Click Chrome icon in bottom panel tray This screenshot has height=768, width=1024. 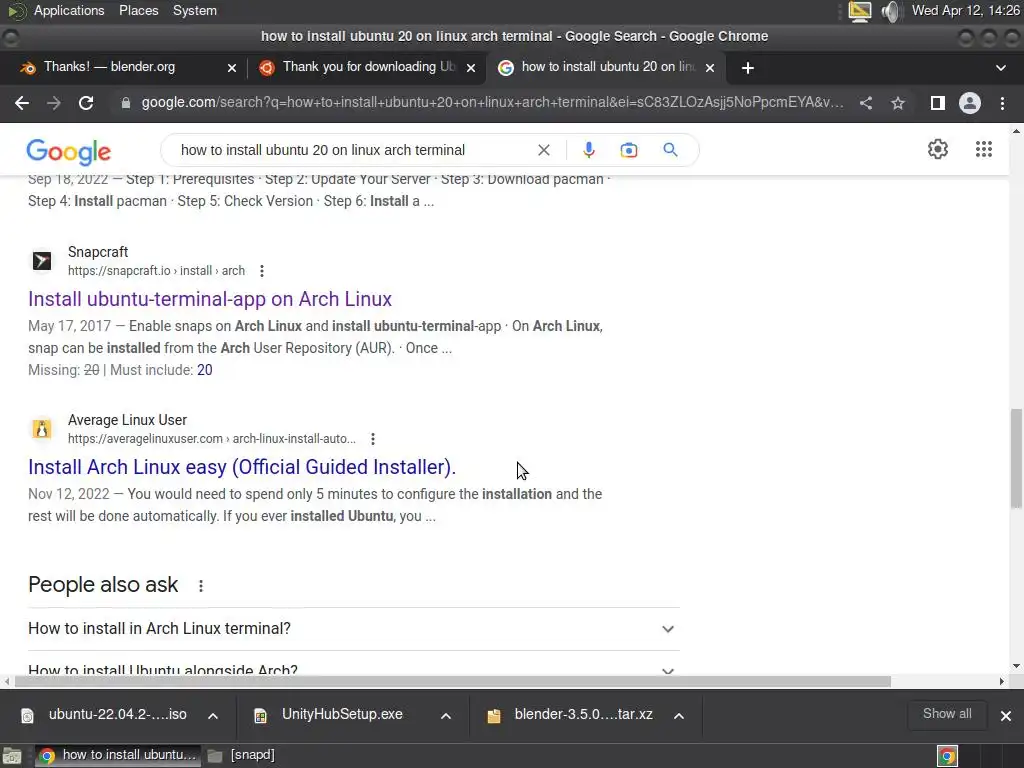947,756
